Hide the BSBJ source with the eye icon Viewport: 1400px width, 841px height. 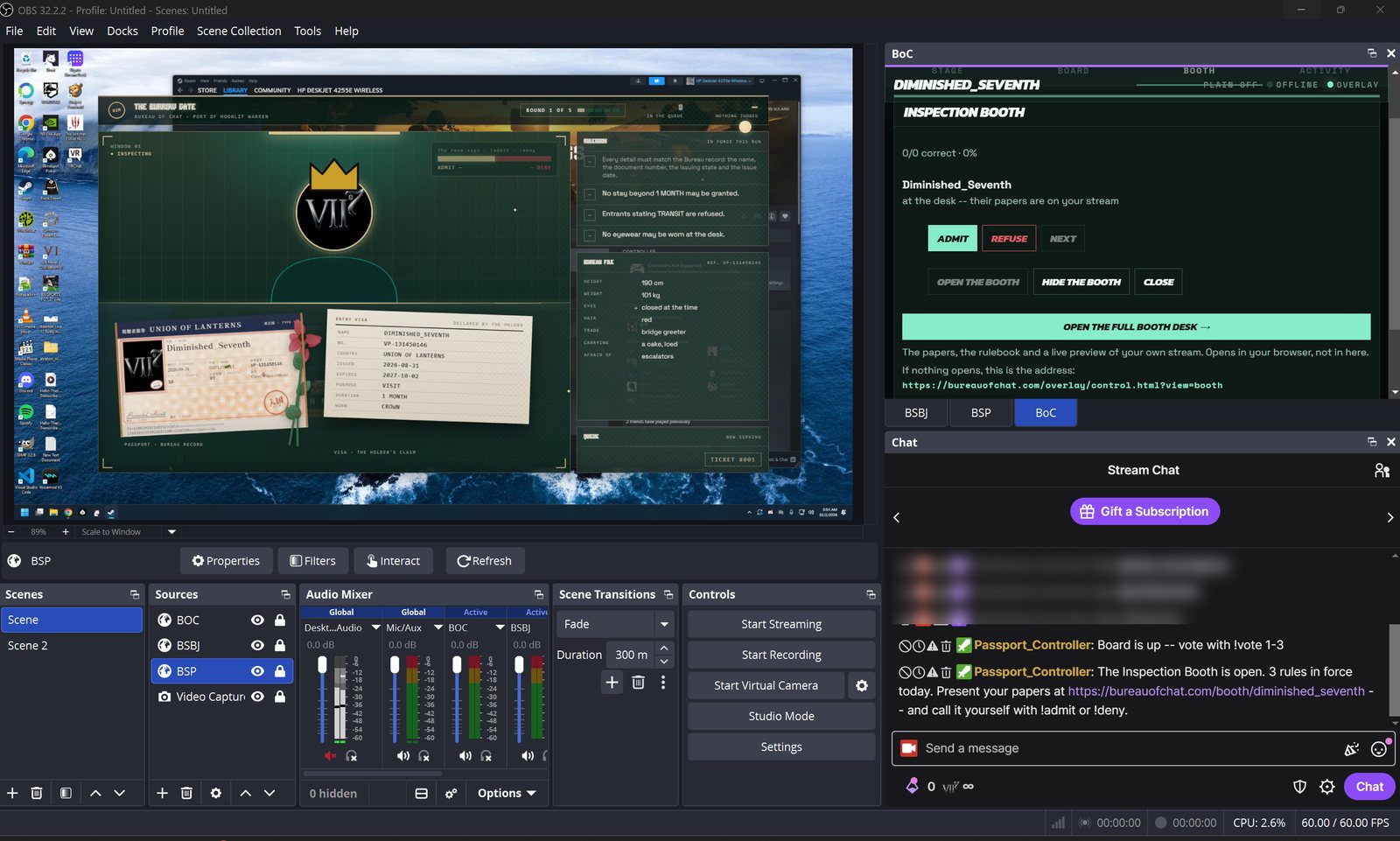coord(257,645)
